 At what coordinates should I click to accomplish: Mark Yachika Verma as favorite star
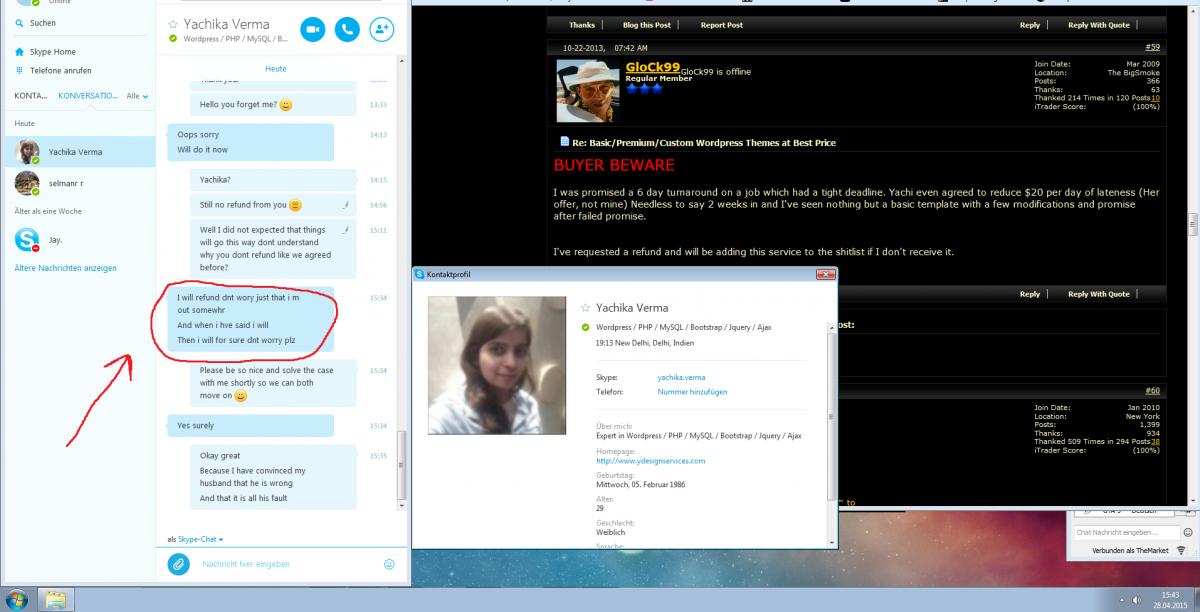tap(172, 23)
